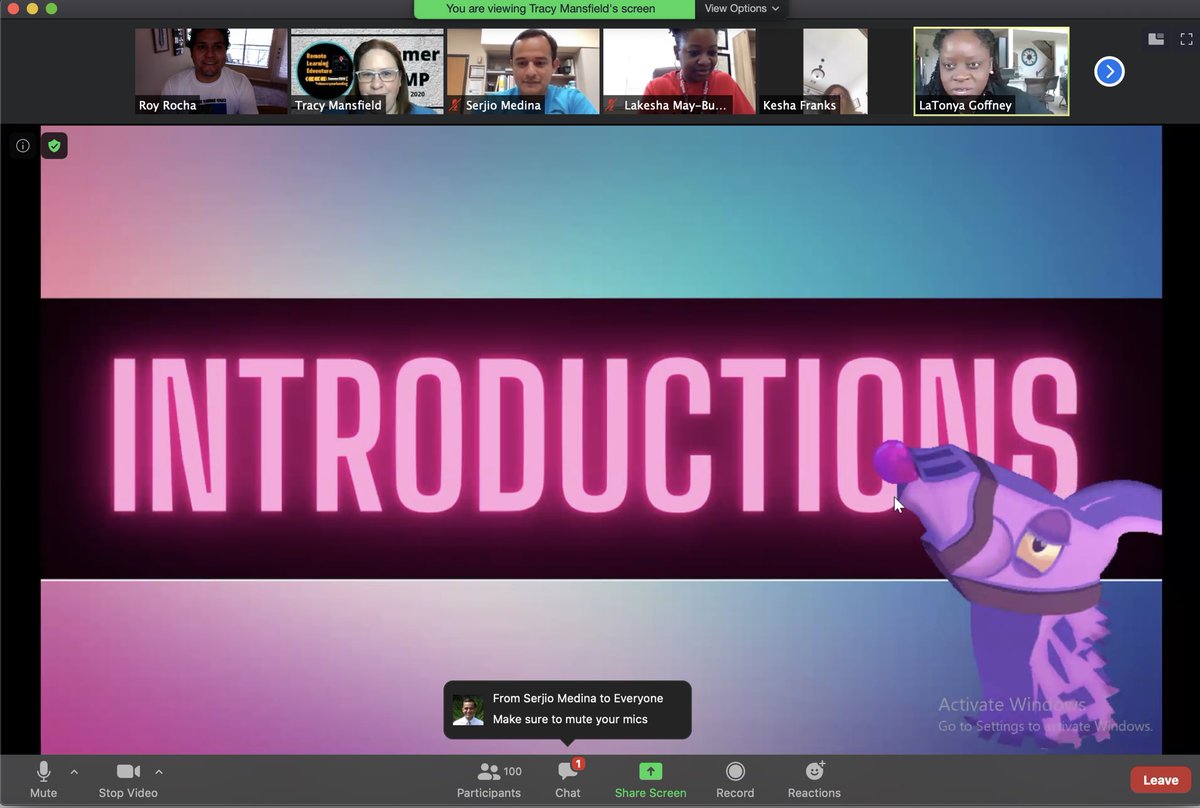Click the yellow minimize window button
The width and height of the screenshot is (1200, 808).
tap(32, 8)
